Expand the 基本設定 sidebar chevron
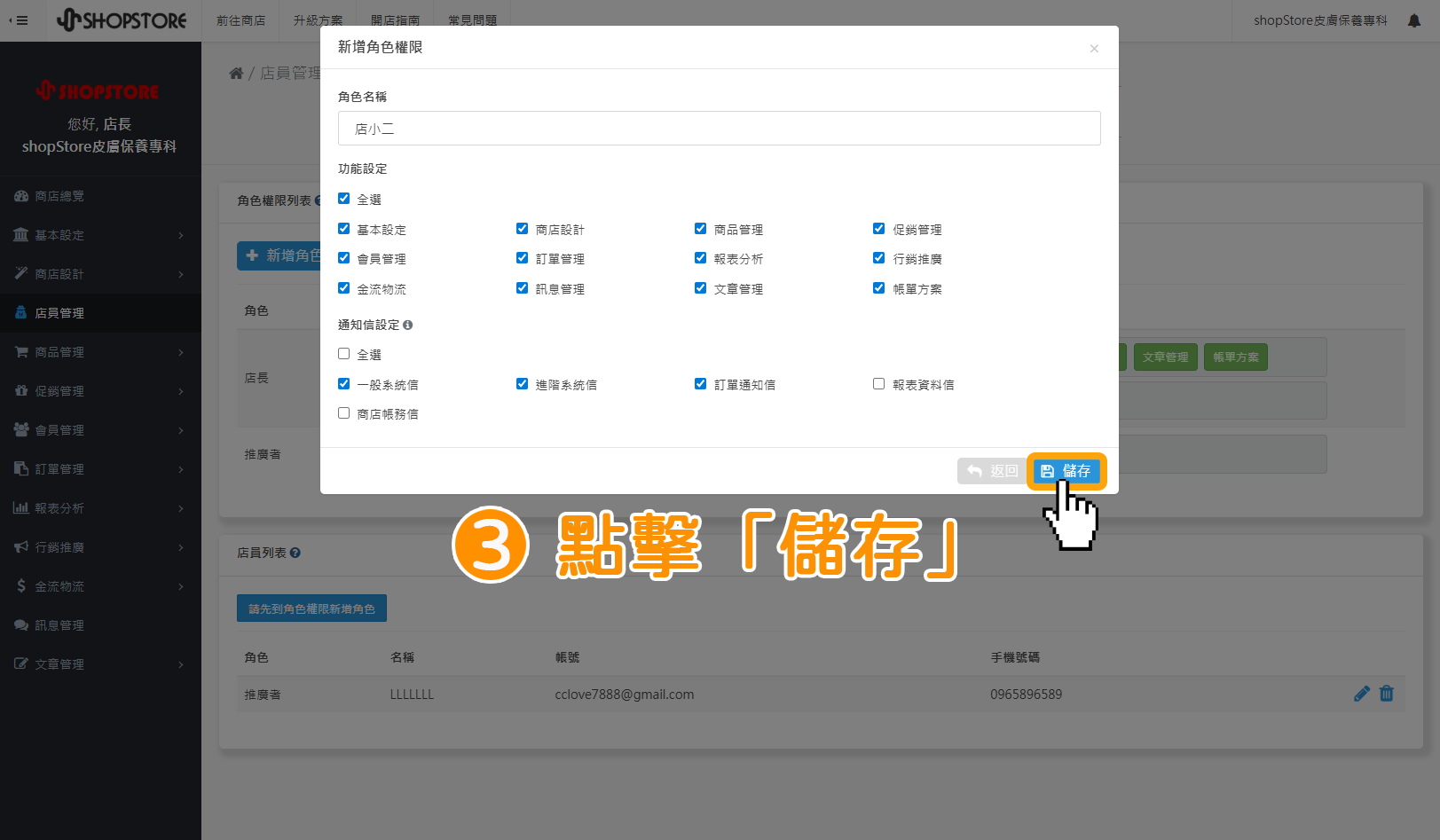Screen dimensions: 1440x840 [x=181, y=235]
